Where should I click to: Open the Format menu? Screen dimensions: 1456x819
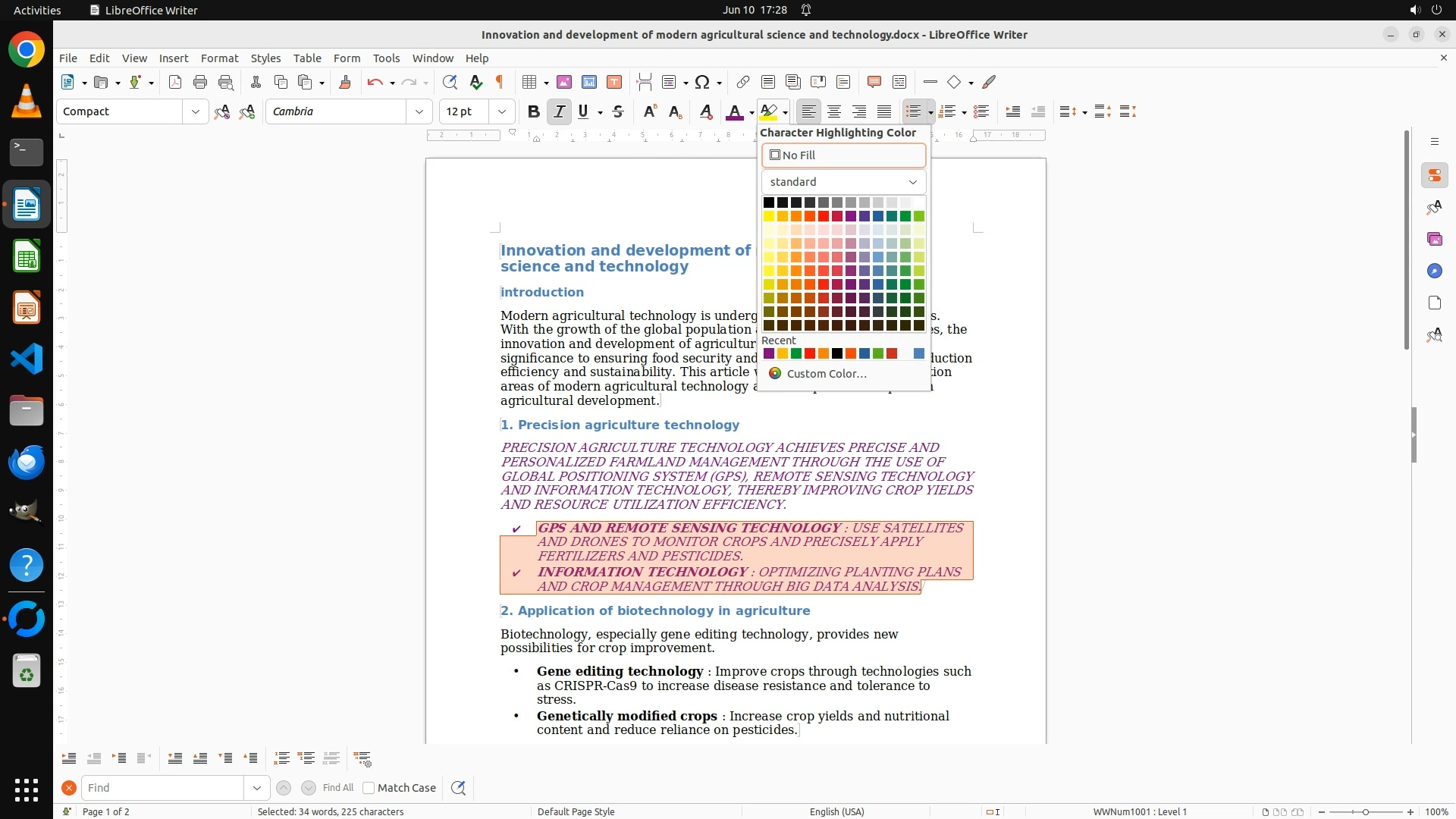coord(219,58)
